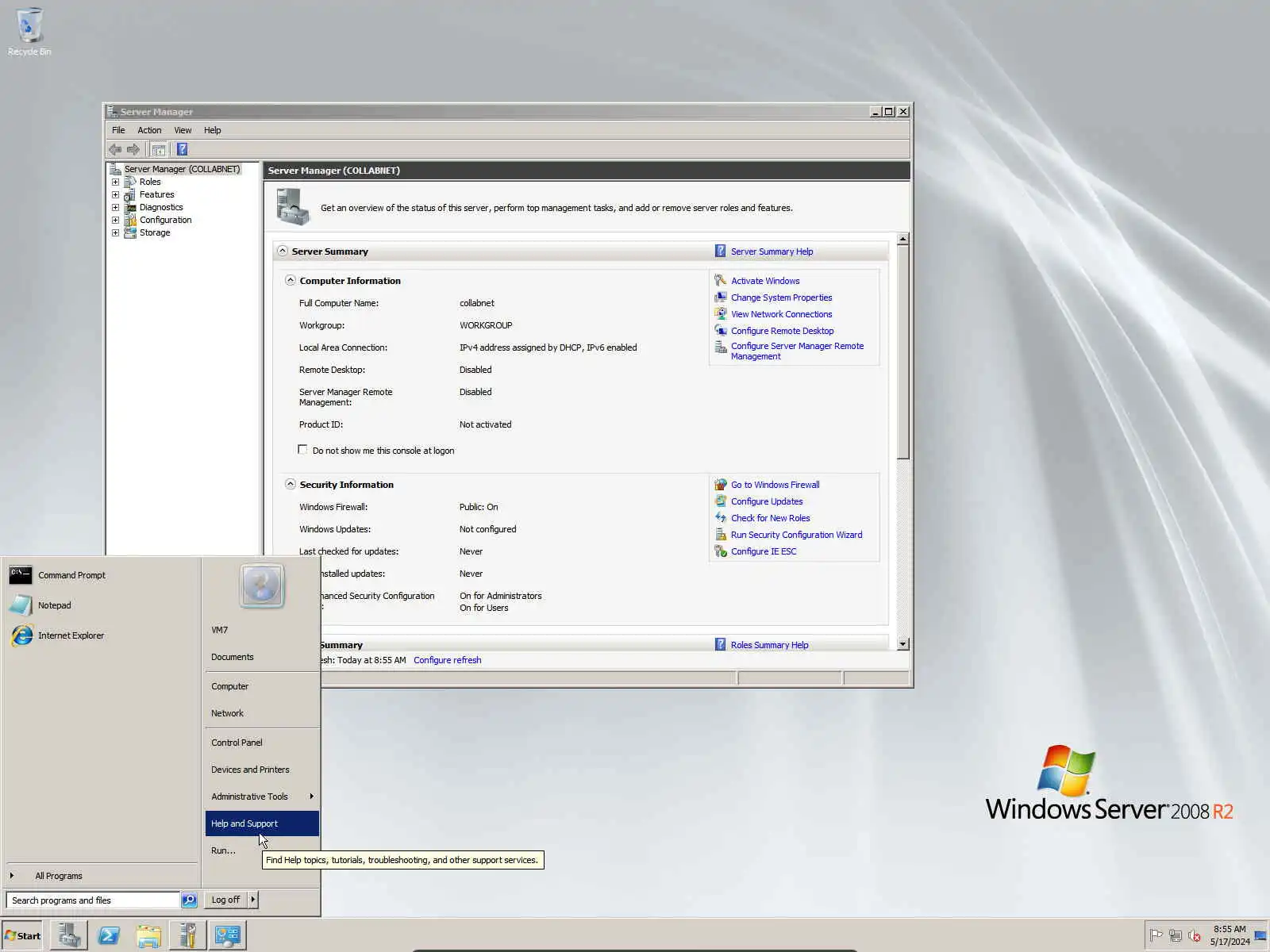Viewport: 1270px width, 952px height.
Task: Click the Forward arrow in Server Manager toolbar
Action: 133,149
